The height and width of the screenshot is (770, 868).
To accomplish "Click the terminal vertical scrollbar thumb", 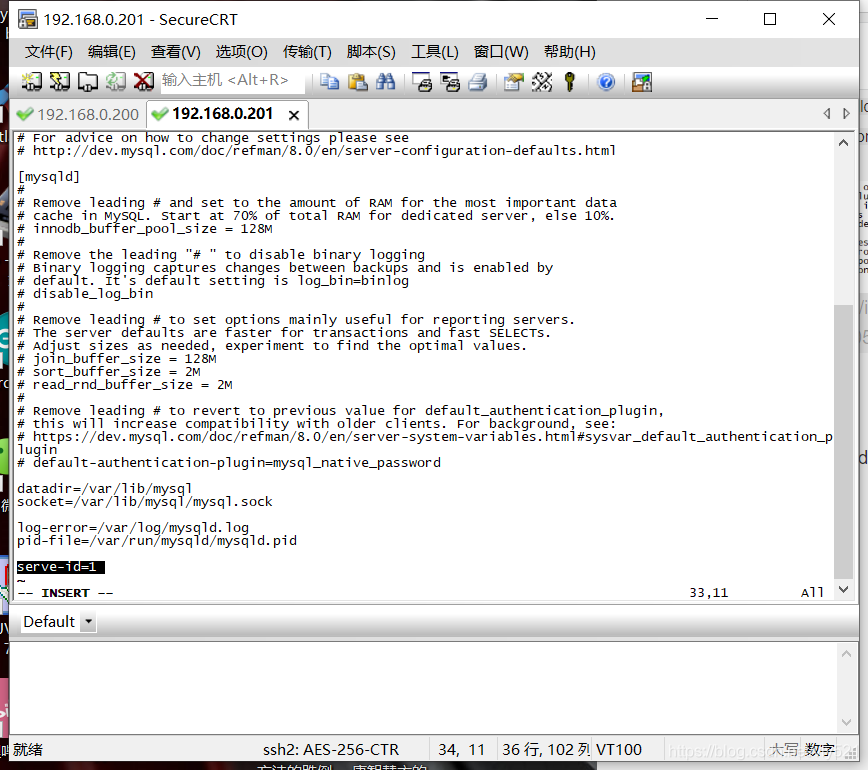I will pos(843,441).
